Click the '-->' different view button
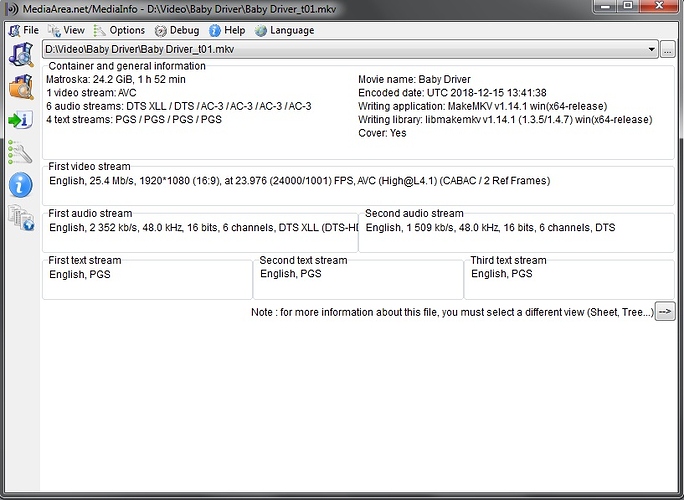 [665, 312]
